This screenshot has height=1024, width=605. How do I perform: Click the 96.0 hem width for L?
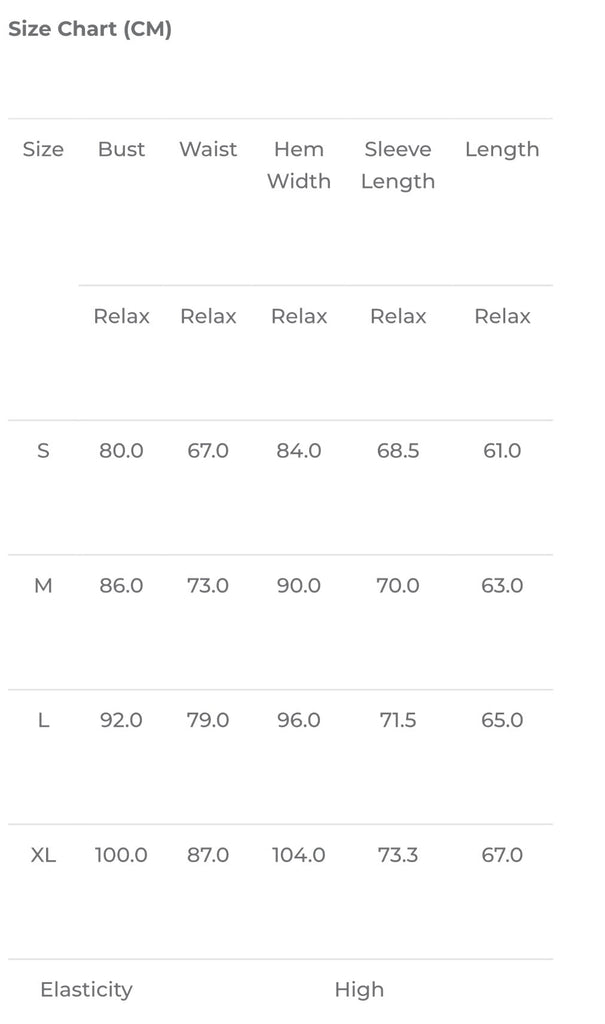click(299, 721)
